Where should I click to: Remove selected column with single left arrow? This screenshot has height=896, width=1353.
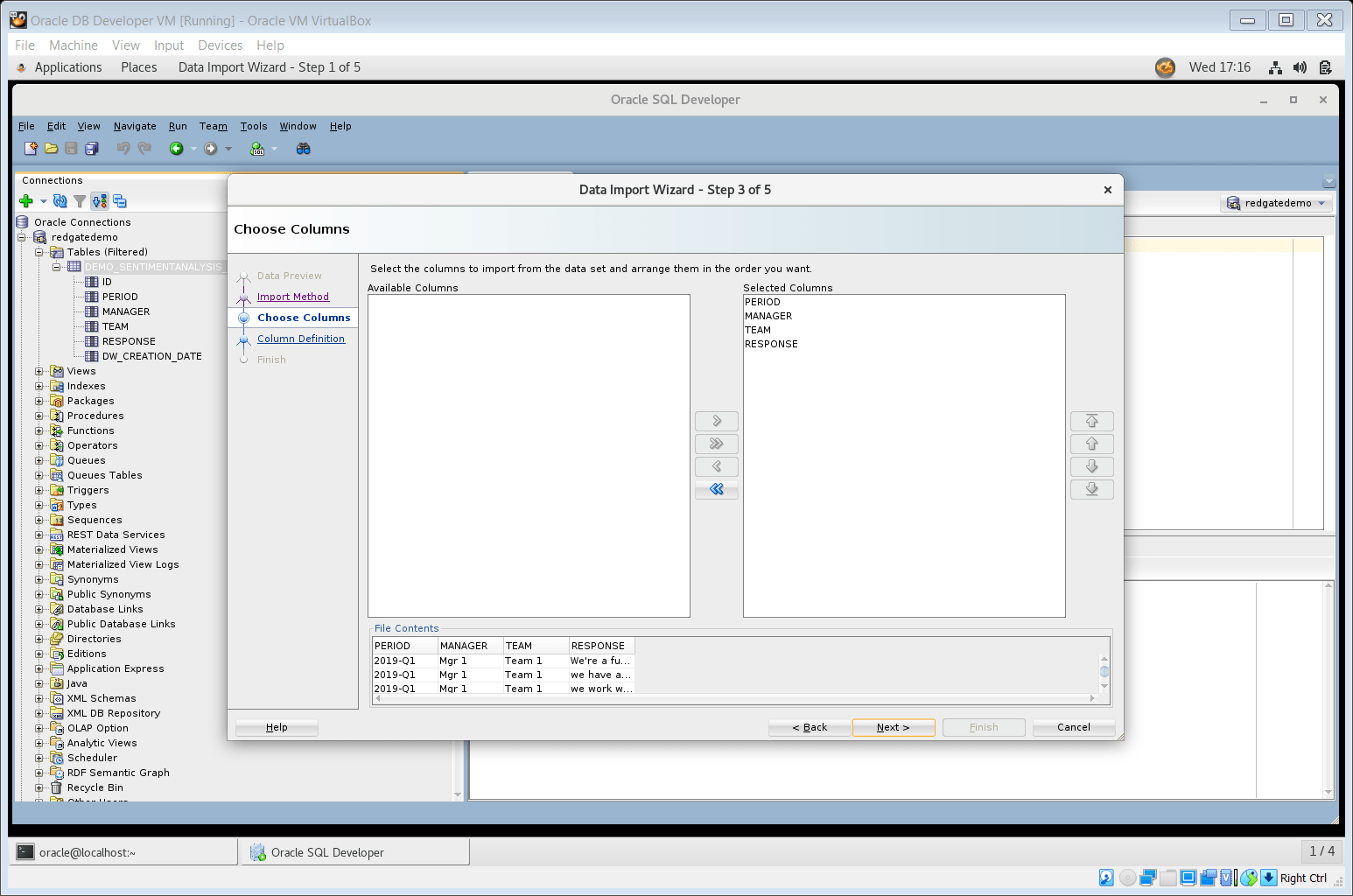click(x=717, y=466)
